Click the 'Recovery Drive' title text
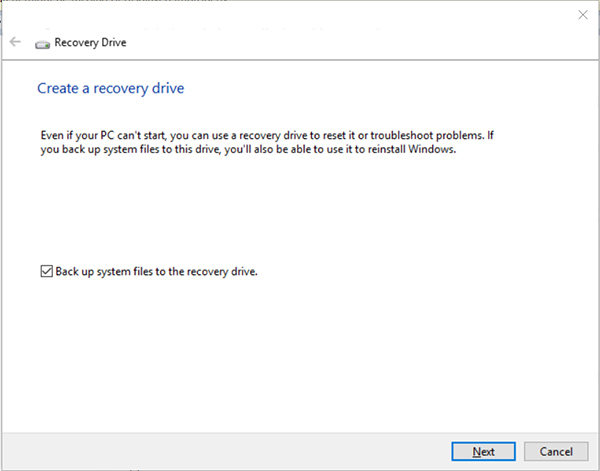 tap(90, 42)
